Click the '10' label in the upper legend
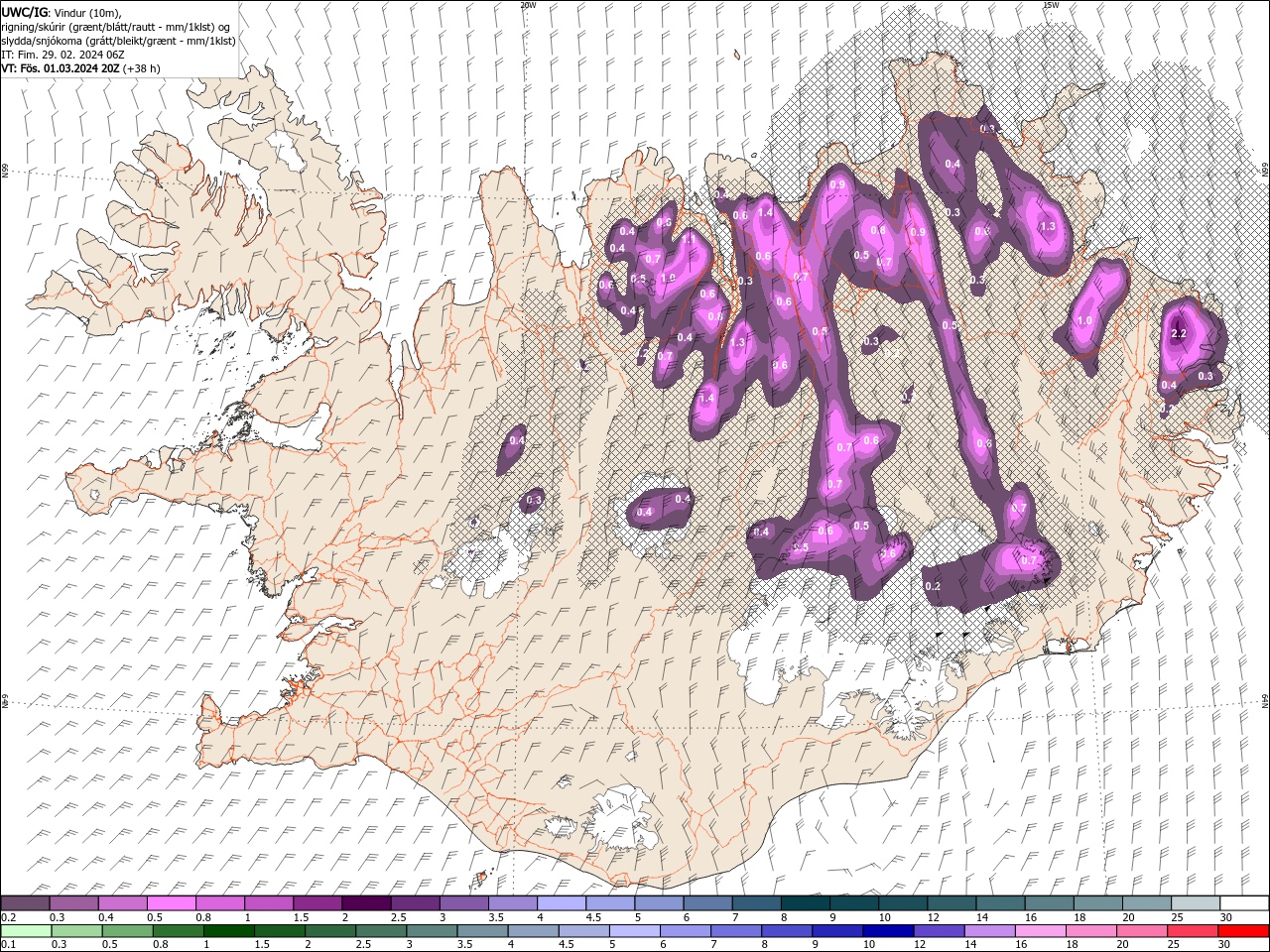The width and height of the screenshot is (1270, 952). tap(884, 917)
